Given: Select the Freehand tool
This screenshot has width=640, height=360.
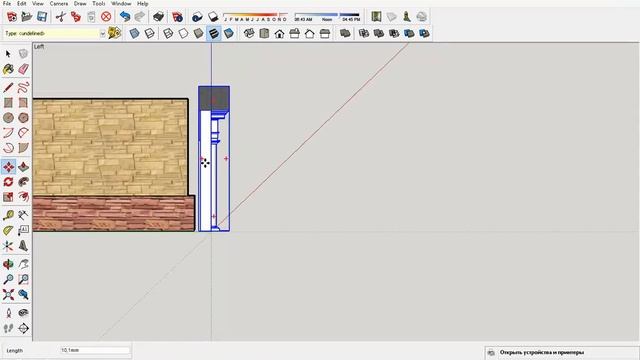Looking at the screenshot, I should point(23,87).
